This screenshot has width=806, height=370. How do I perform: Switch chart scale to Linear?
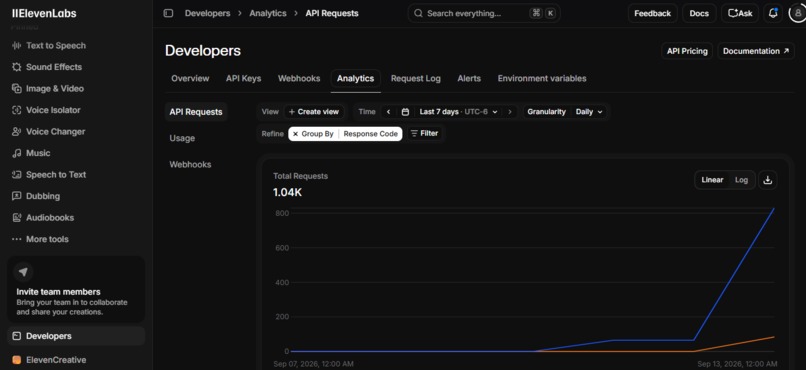[x=712, y=180]
